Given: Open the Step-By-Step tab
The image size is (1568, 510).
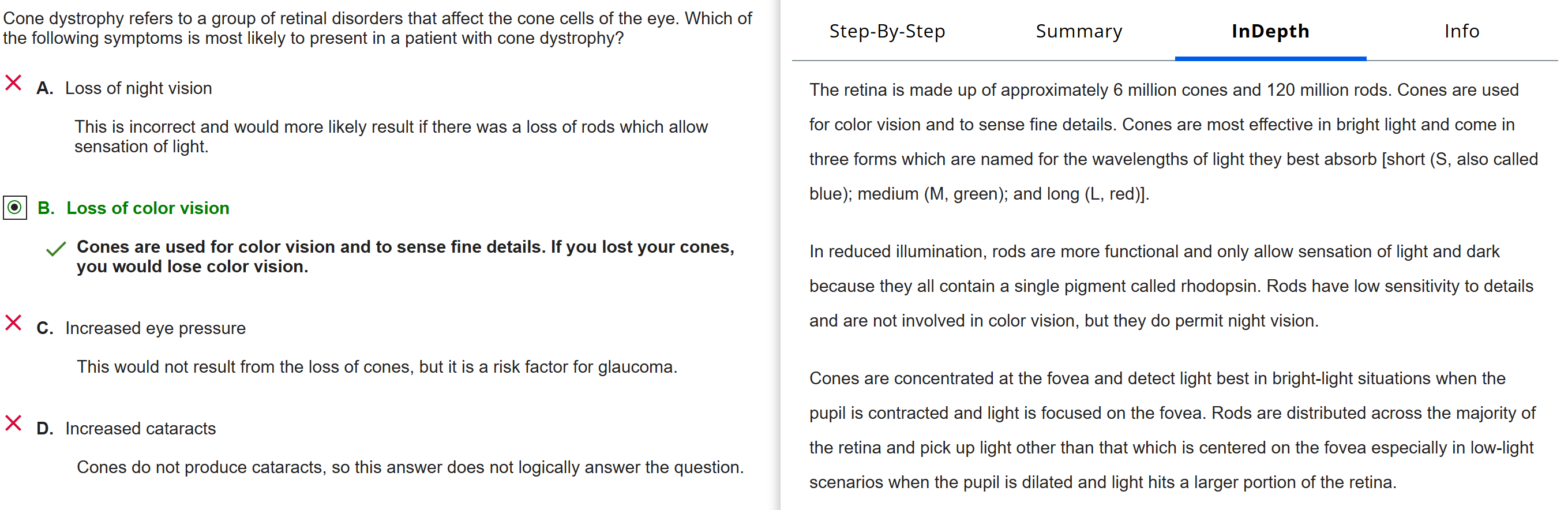Looking at the screenshot, I should click(887, 31).
